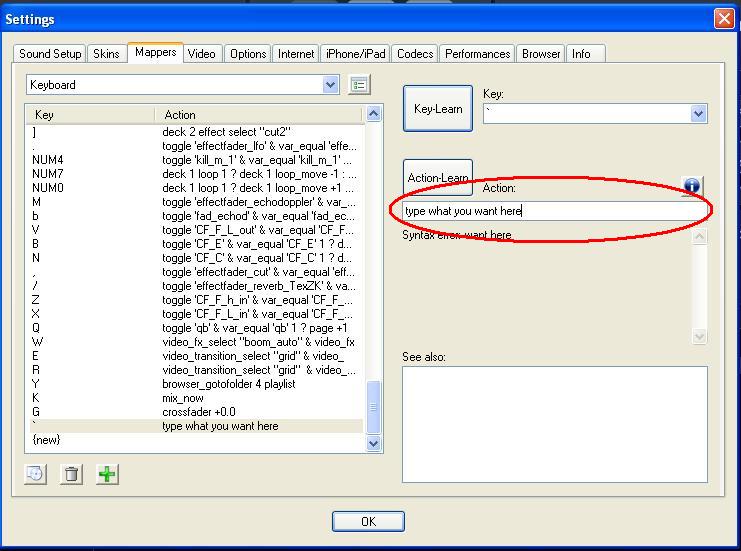Image resolution: width=741 pixels, height=551 pixels.
Task: Click the mapper list view icon next to Keyboard
Action: 359,85
